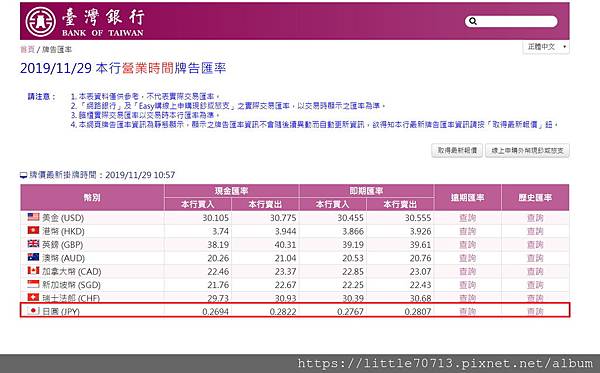This screenshot has height=373, width=600.
Task: Open history rate 查詢 for SGD
Action: point(535,285)
